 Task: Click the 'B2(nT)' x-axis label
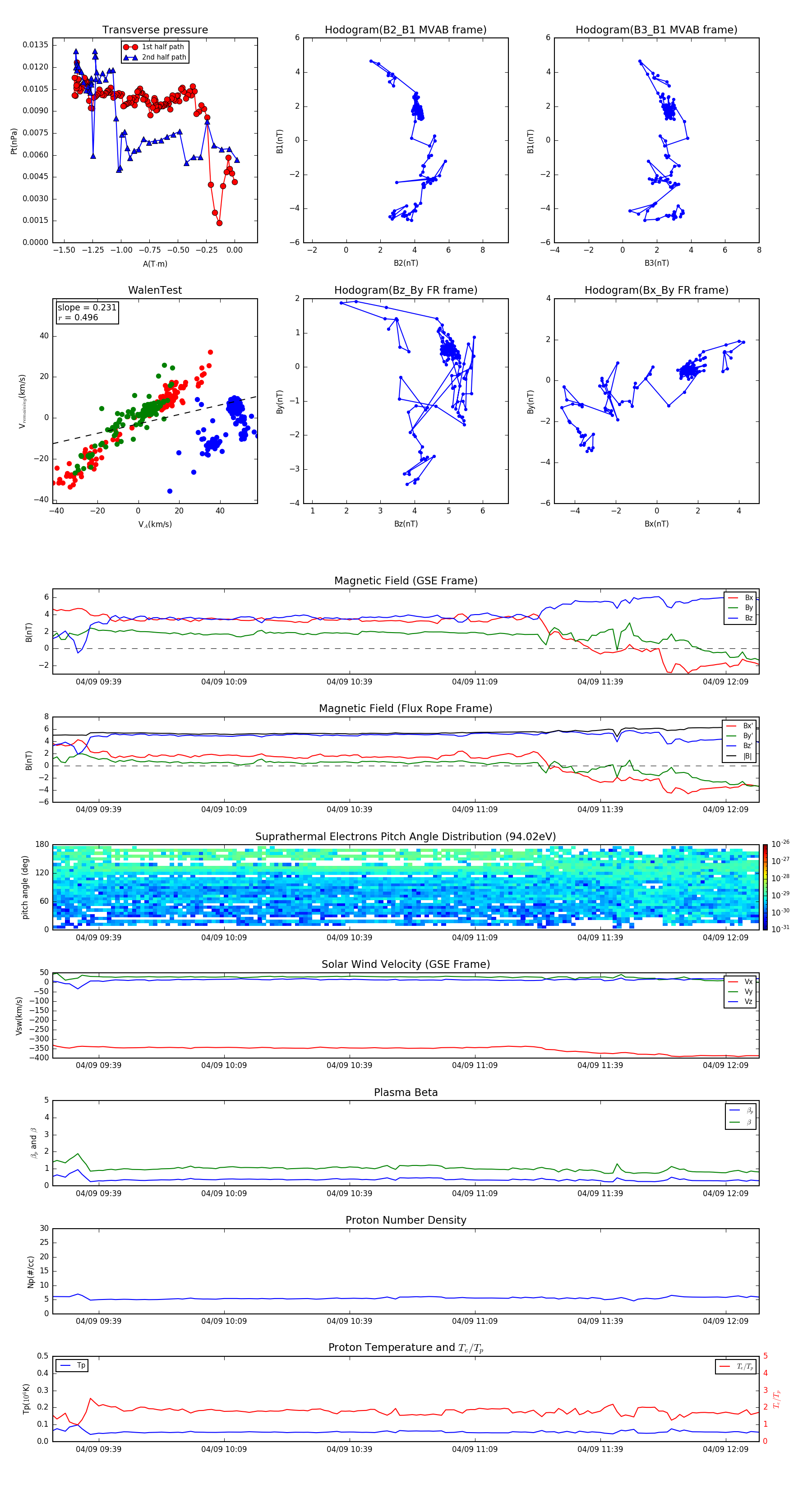click(406, 263)
